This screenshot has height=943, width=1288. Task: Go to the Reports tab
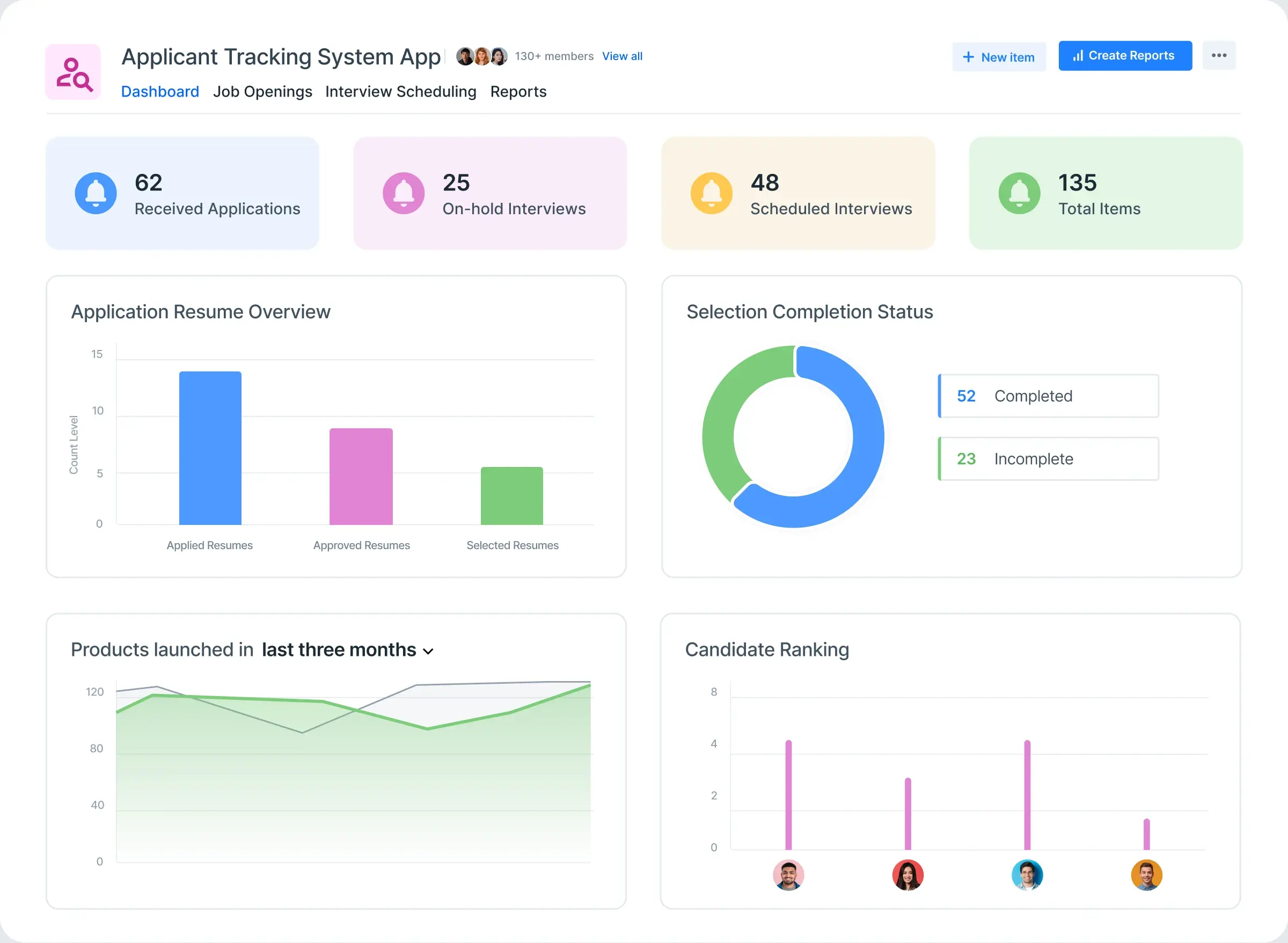518,92
